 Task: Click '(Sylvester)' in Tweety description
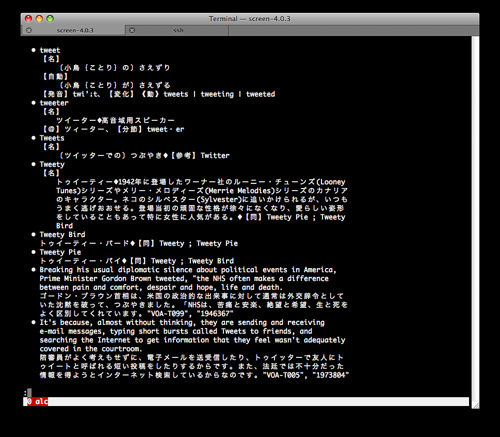(x=219, y=200)
